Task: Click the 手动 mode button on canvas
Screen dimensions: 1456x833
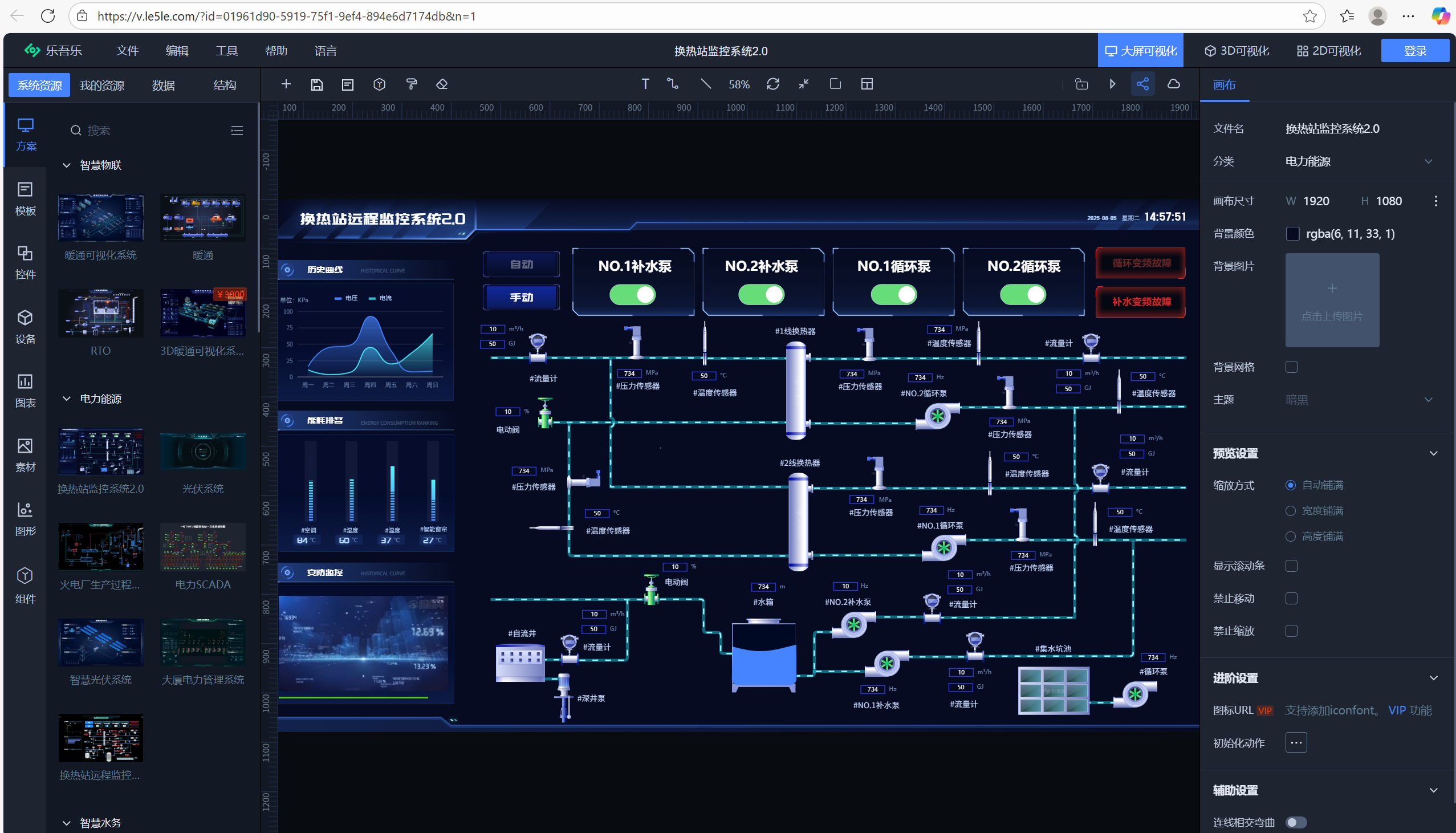Action: tap(521, 297)
